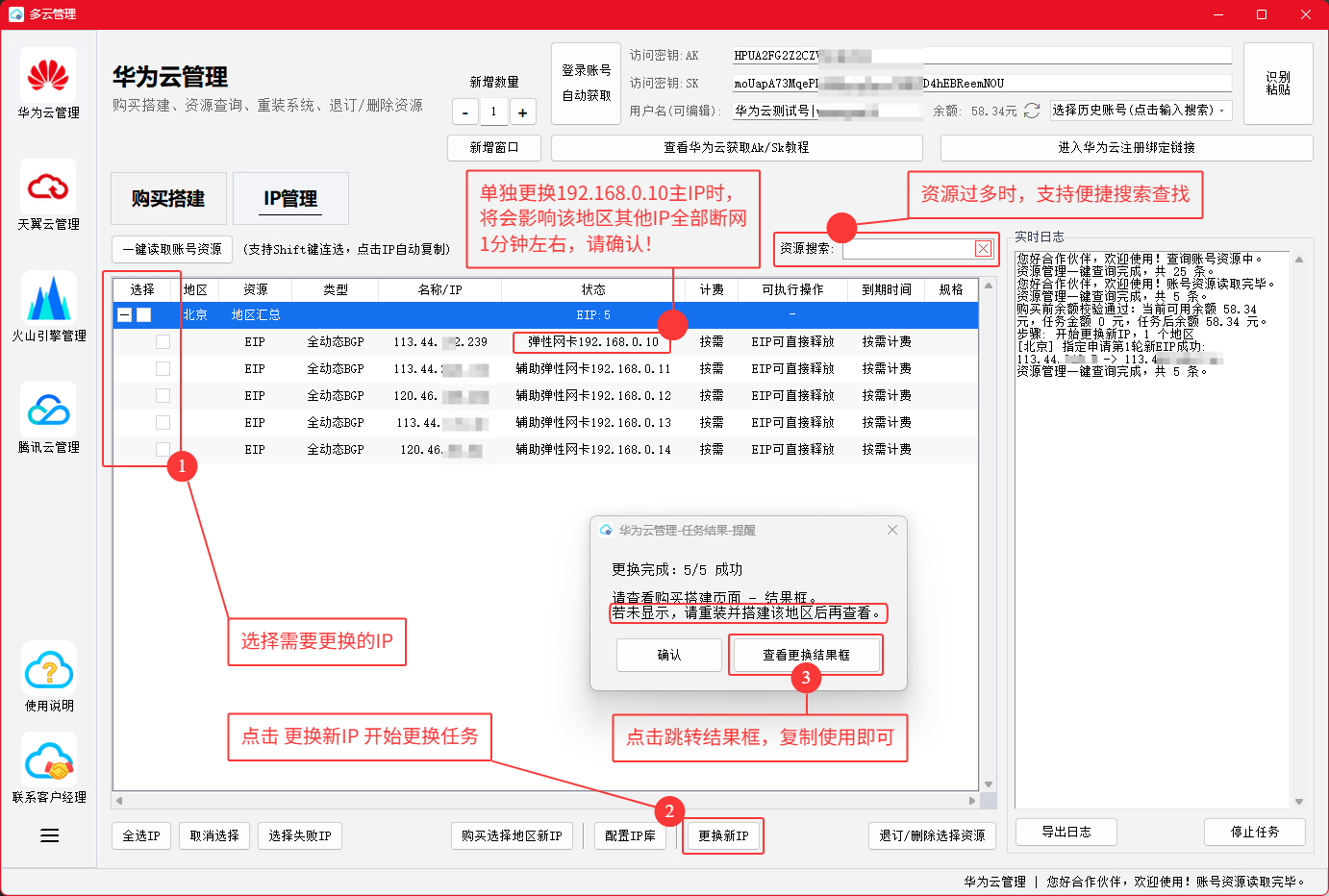Check the box for EIP row 192.168.0.12
Image resolution: width=1329 pixels, height=896 pixels.
point(163,395)
